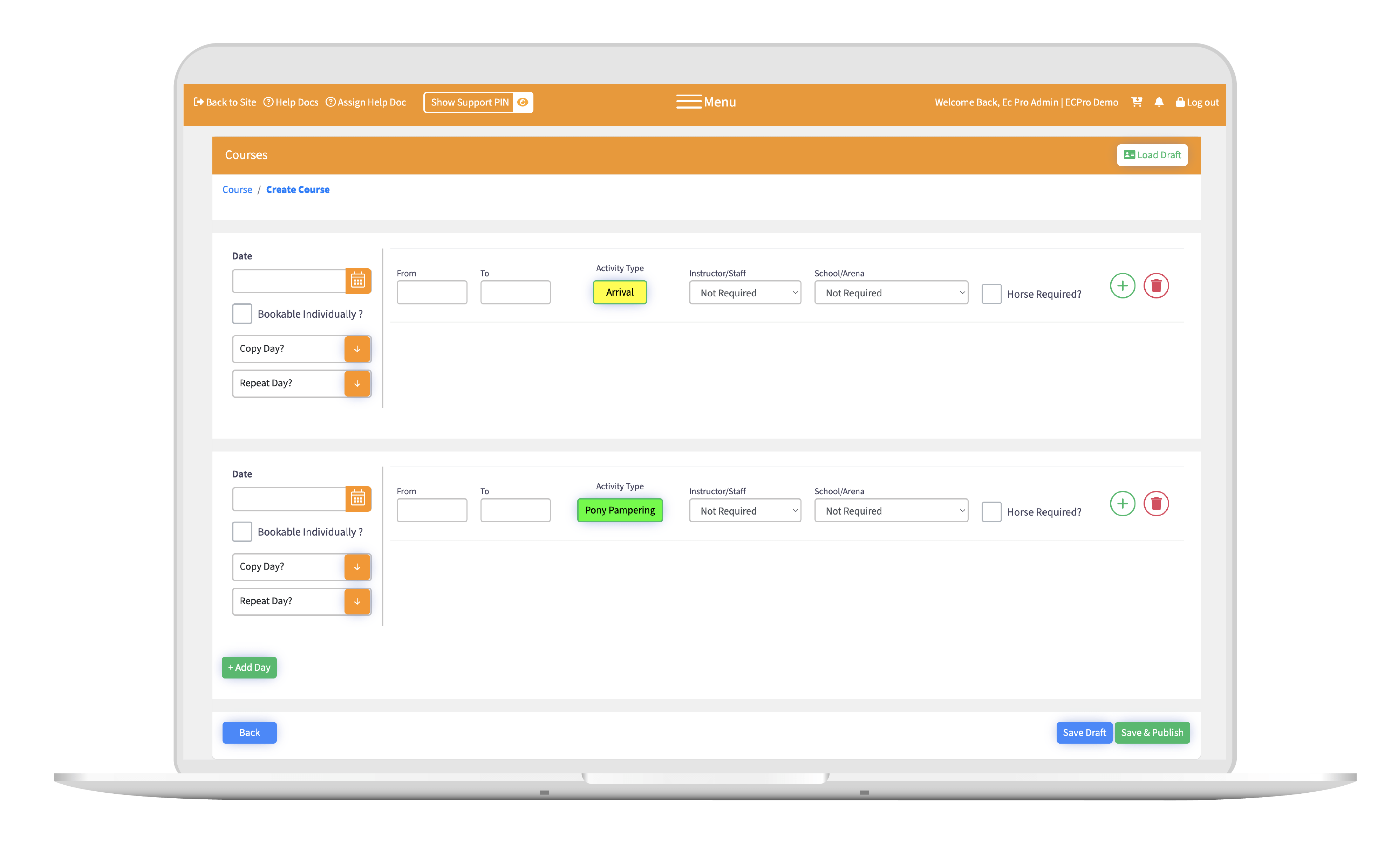
Task: Open the shopping cart icon
Action: (x=1136, y=102)
